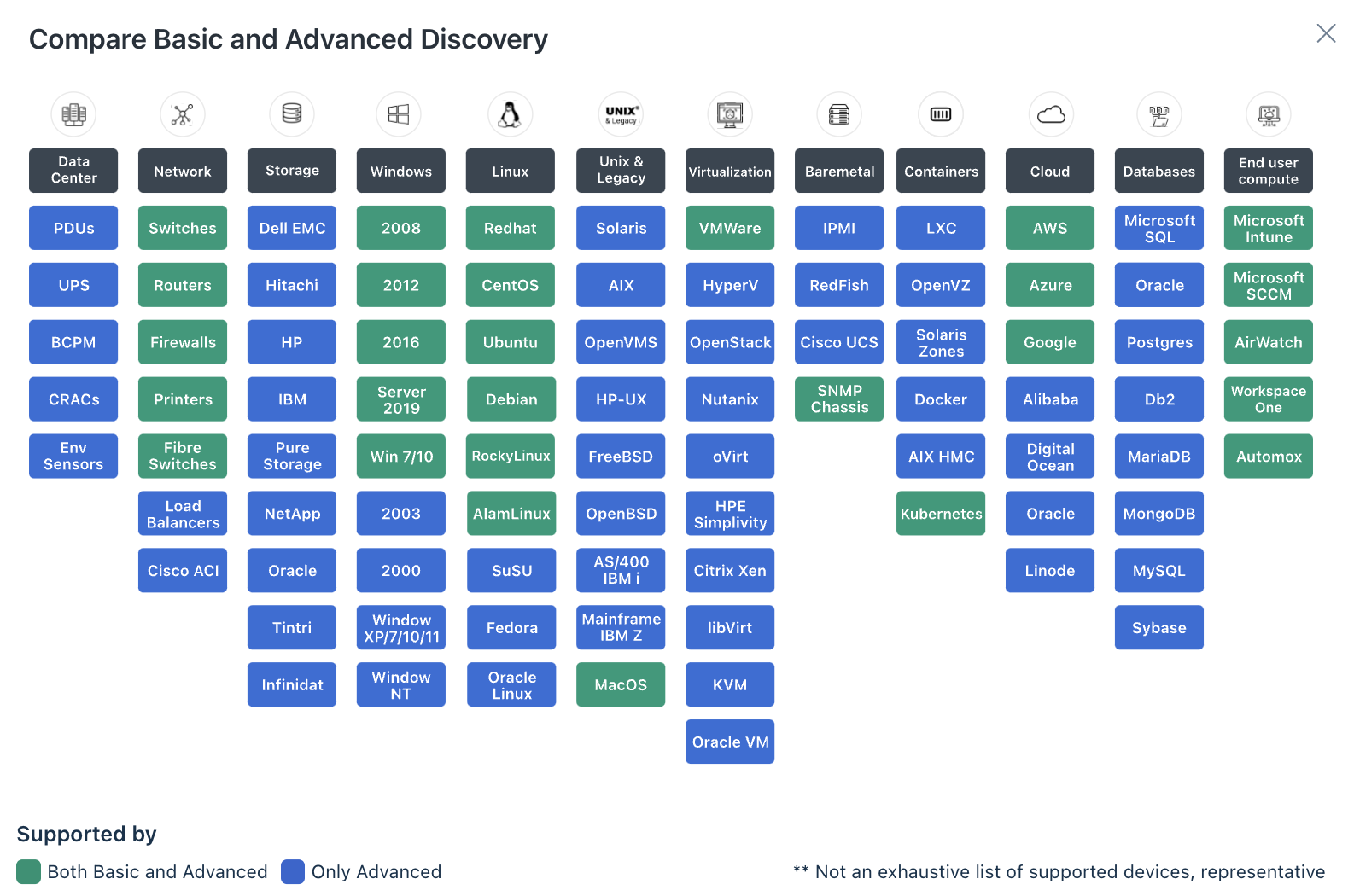Screen dimensions: 1354x896
Task: Click the Databases icon
Action: click(1159, 114)
